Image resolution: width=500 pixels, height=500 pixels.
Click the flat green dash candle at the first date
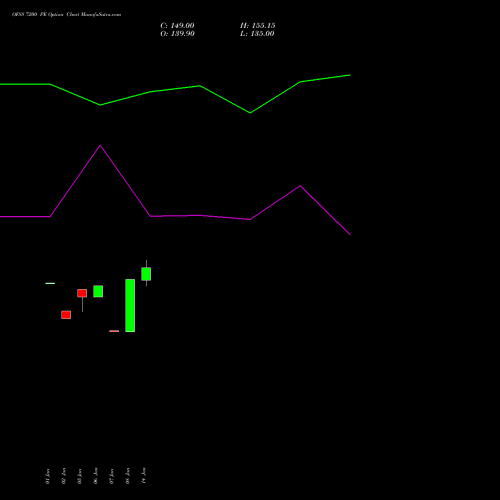tap(50, 283)
